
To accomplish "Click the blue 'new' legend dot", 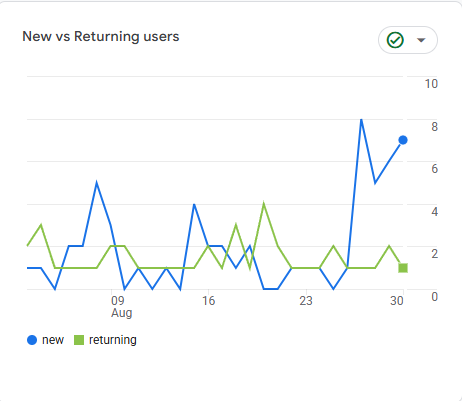I will (32, 340).
